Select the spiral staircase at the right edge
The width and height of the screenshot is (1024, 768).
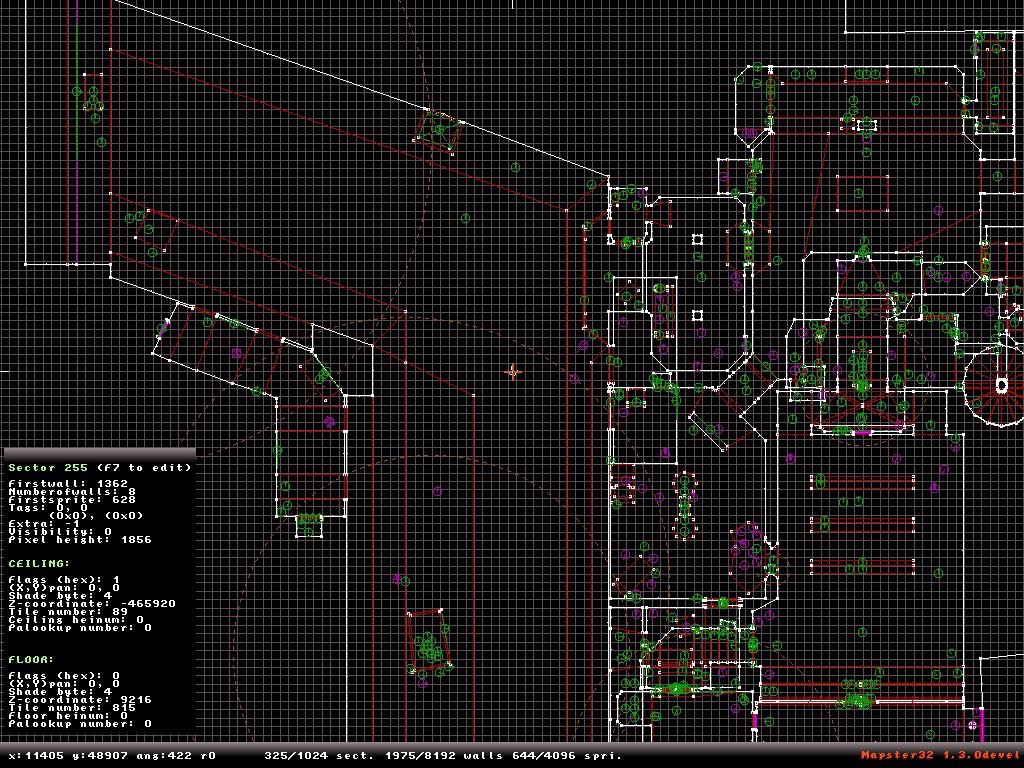996,385
